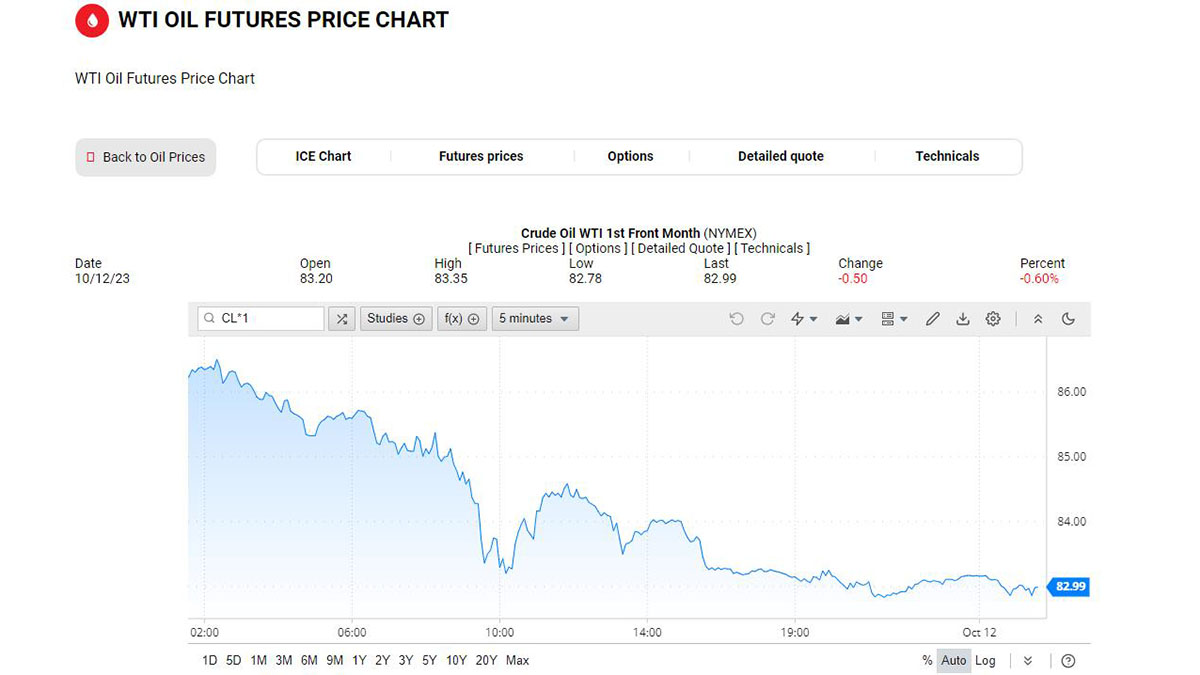This screenshot has width=1200, height=675.
Task: Click the WTI OIL FUTURES PRICE CHART heading
Action: coord(284,20)
